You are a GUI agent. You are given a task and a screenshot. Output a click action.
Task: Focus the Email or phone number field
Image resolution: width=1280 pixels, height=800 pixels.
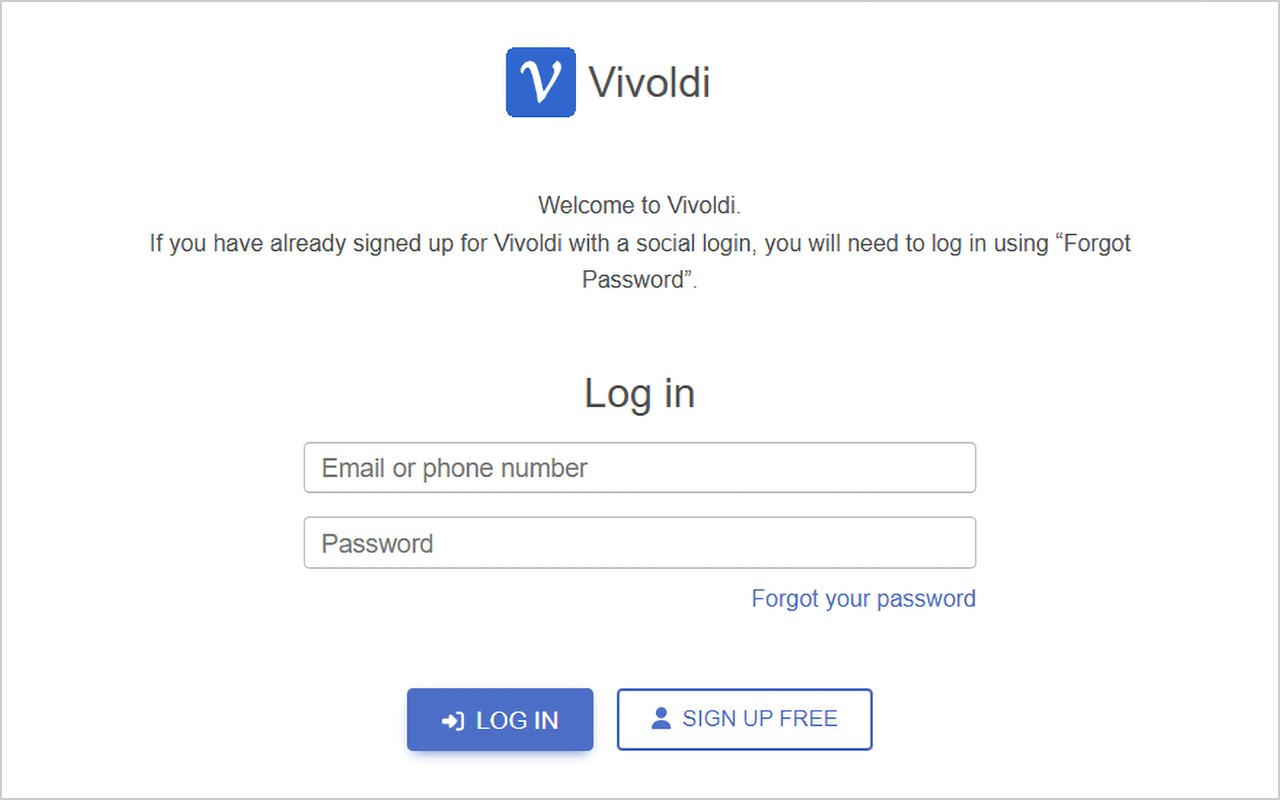639,468
